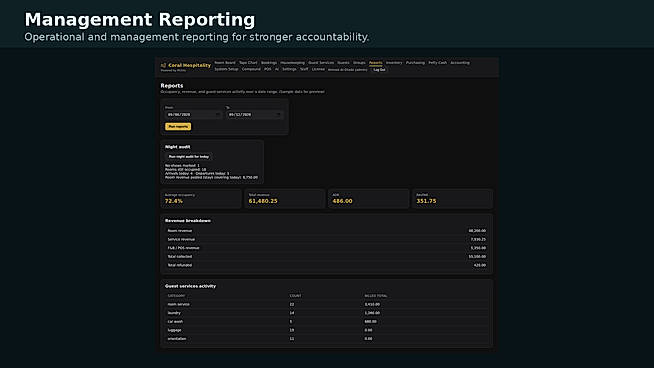Click the No-shows marked line
The image size is (654, 368).
[182, 166]
